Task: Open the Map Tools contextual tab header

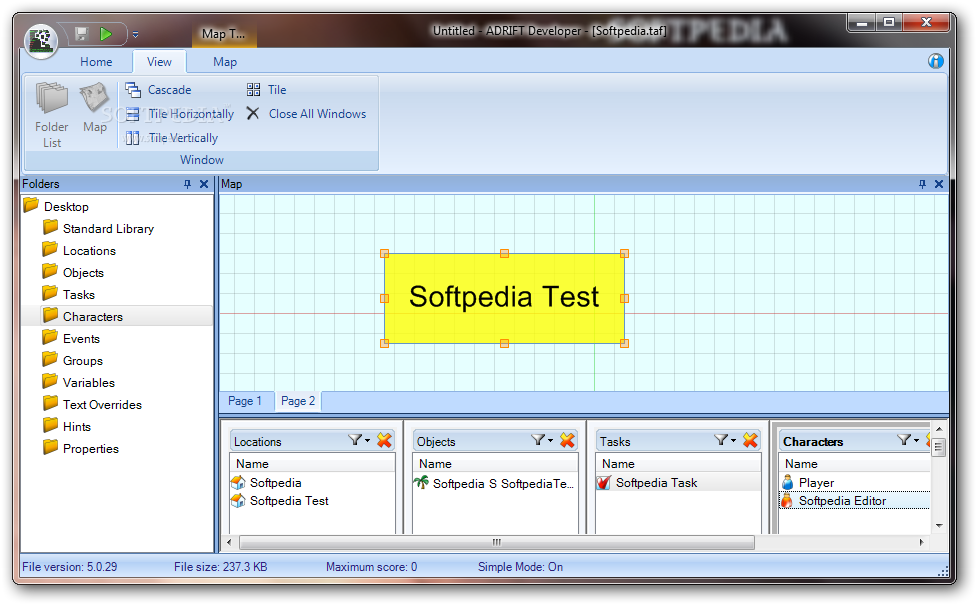Action: click(223, 34)
